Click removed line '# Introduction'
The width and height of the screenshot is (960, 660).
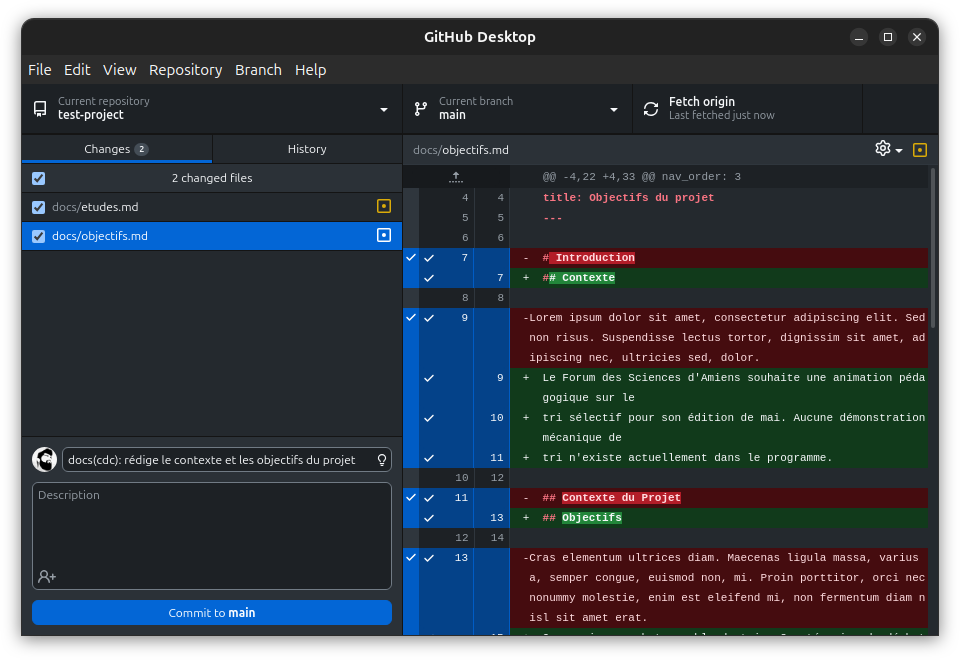[x=719, y=258]
